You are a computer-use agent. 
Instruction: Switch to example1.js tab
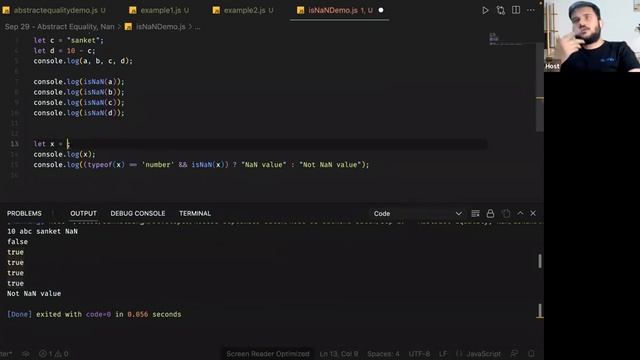159,10
